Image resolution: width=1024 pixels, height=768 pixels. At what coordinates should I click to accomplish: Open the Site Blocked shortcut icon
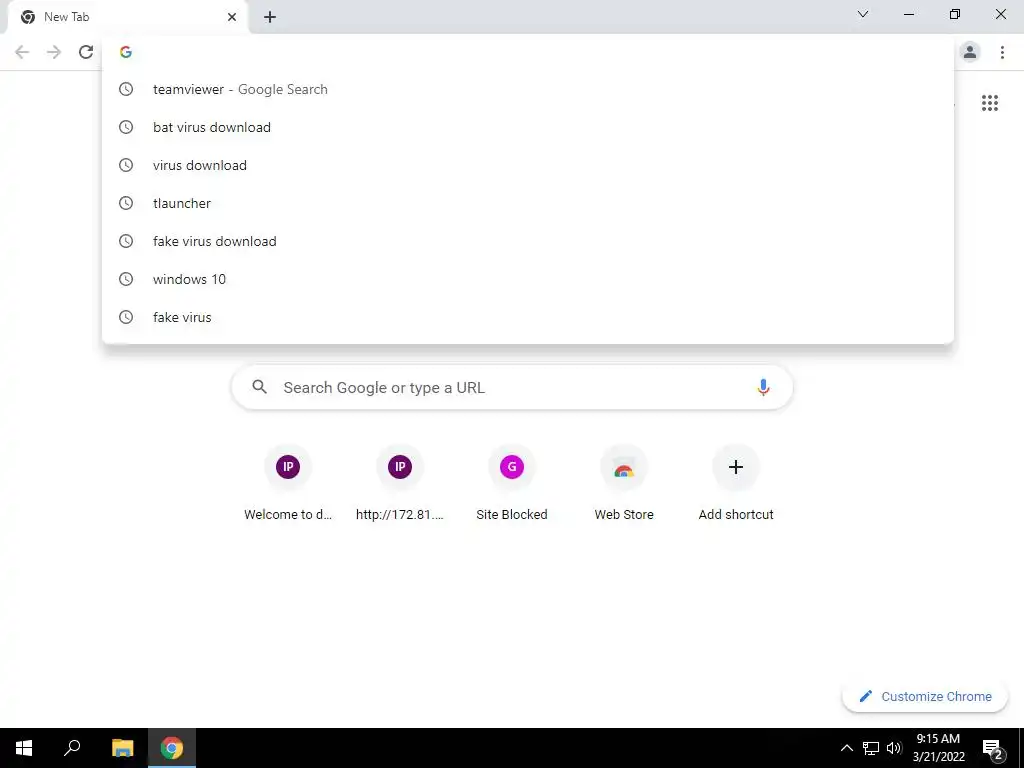512,467
